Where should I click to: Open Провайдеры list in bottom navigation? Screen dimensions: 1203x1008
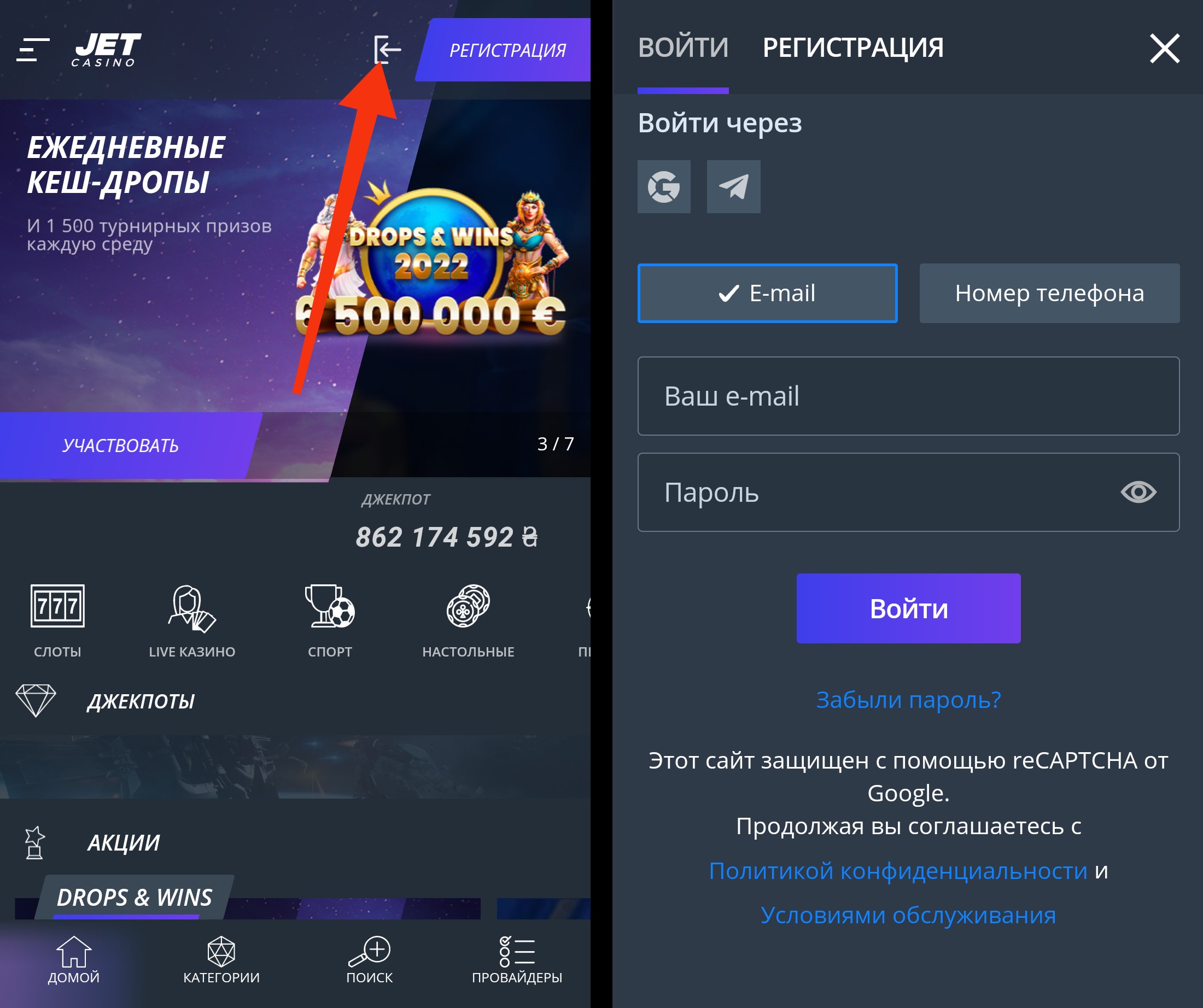(x=517, y=960)
